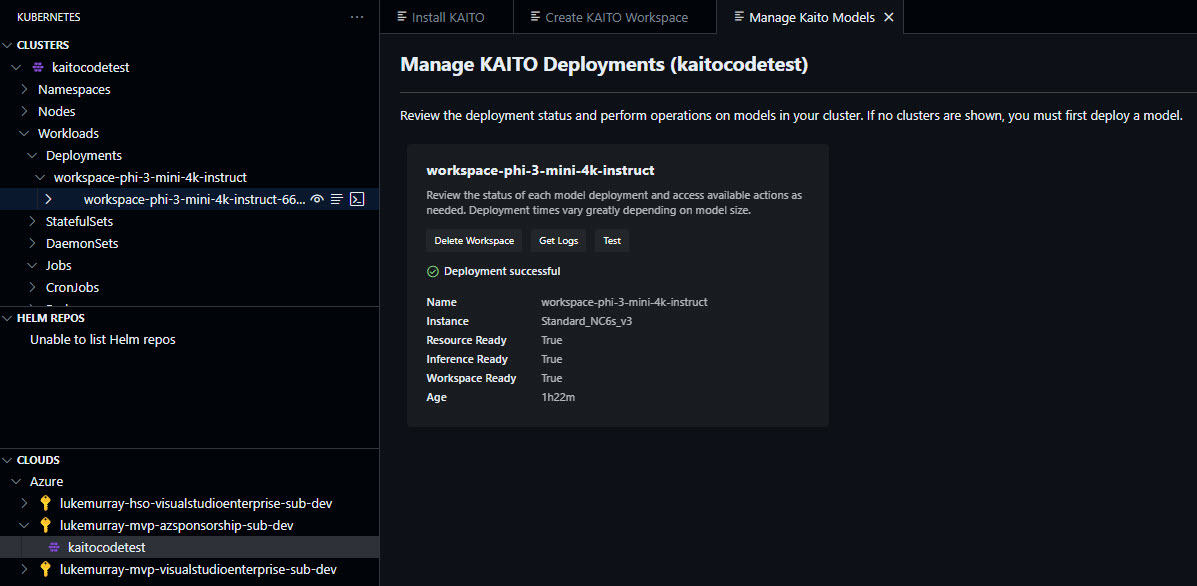This screenshot has height=586, width=1197.
Task: Expand the Nodes tree item
Action: pos(24,111)
